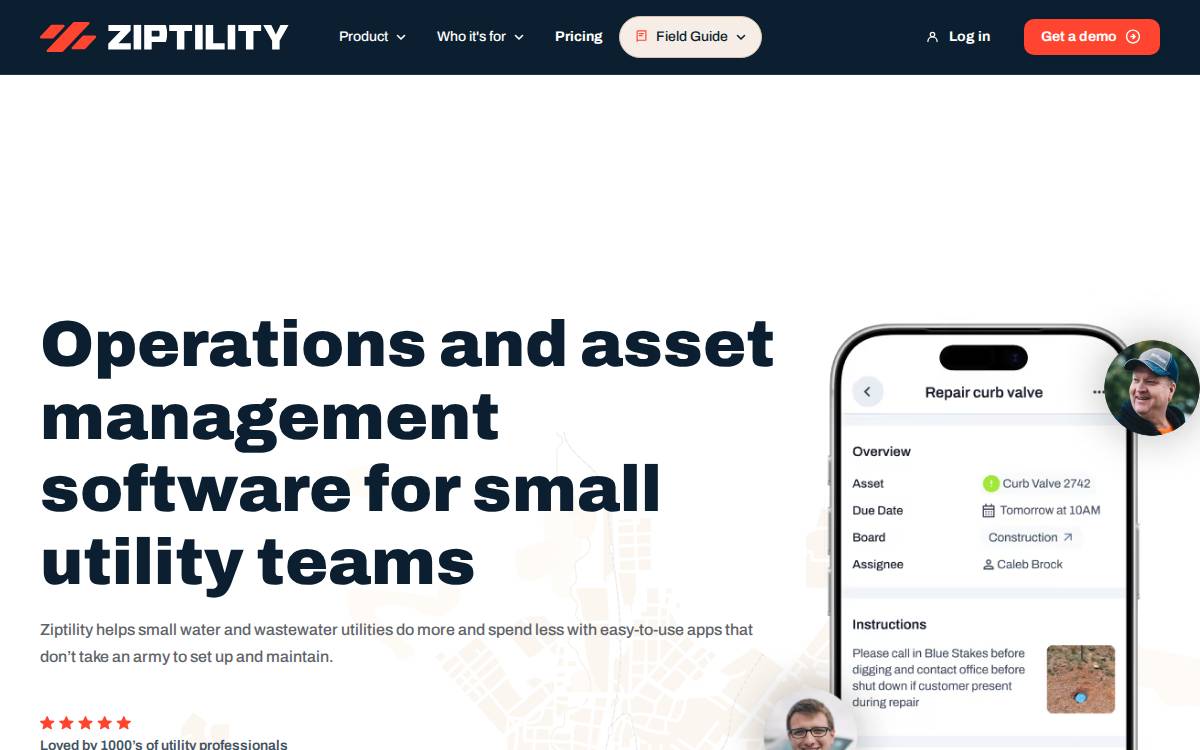Tap the three-dot menu beside Repair curb valve
This screenshot has height=750, width=1200.
click(x=1099, y=393)
